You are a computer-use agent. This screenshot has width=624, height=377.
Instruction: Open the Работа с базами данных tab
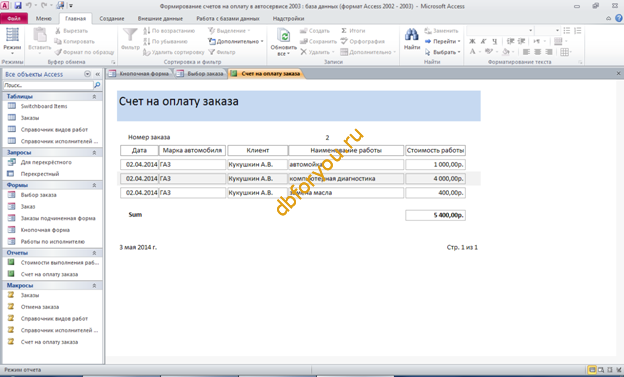click(228, 18)
